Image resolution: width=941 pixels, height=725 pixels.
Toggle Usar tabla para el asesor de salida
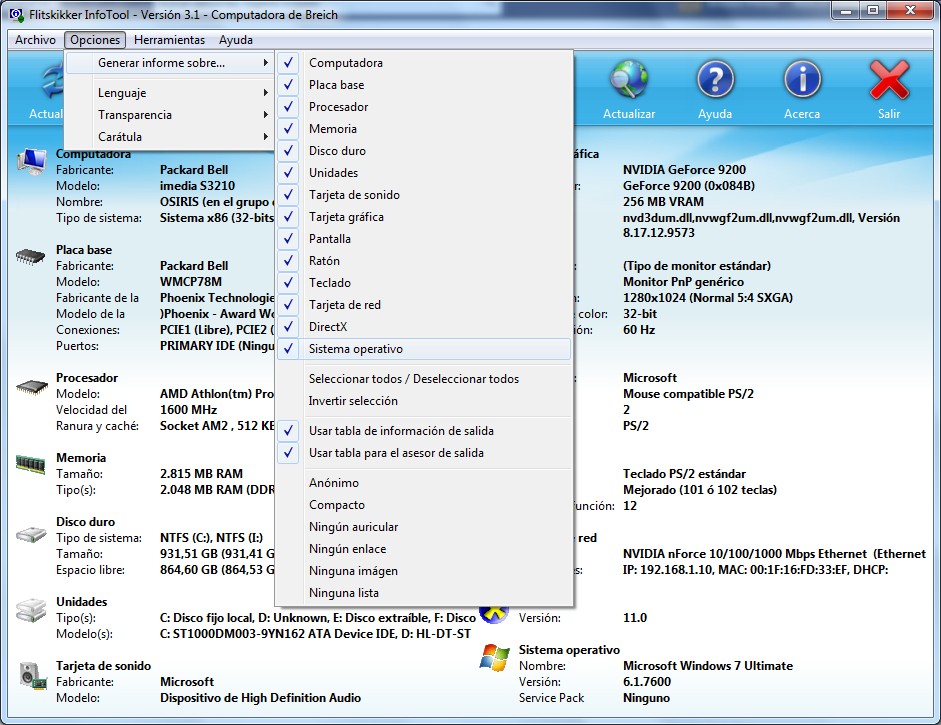click(x=424, y=453)
